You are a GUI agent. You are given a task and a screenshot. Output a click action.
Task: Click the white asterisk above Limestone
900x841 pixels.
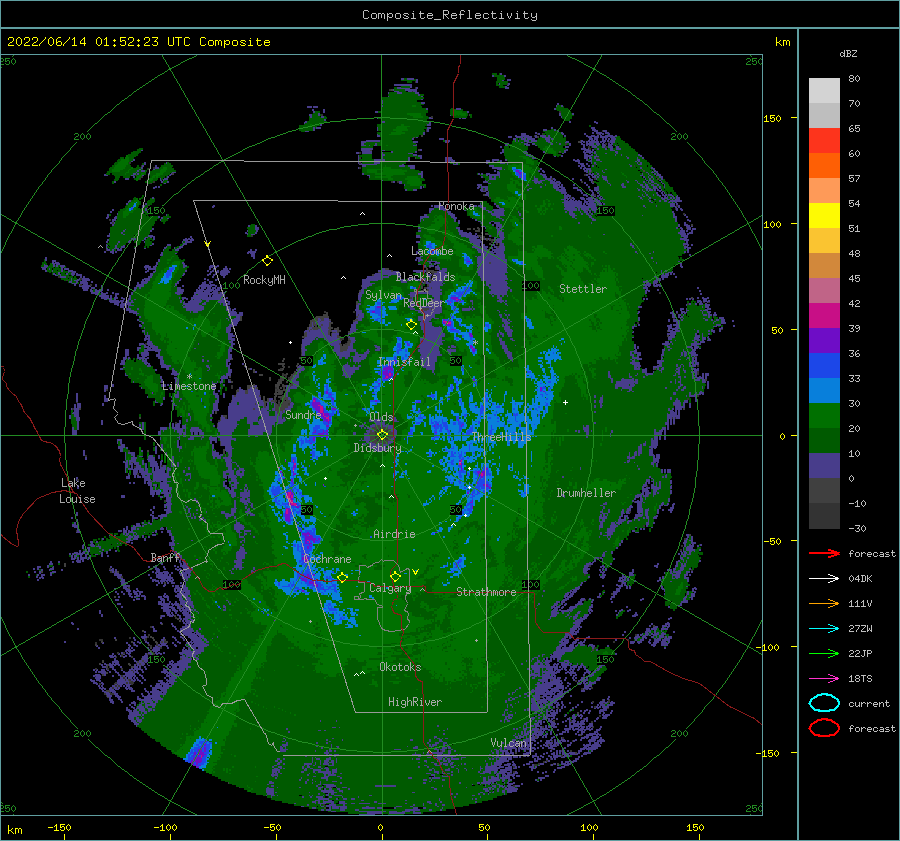click(x=189, y=377)
